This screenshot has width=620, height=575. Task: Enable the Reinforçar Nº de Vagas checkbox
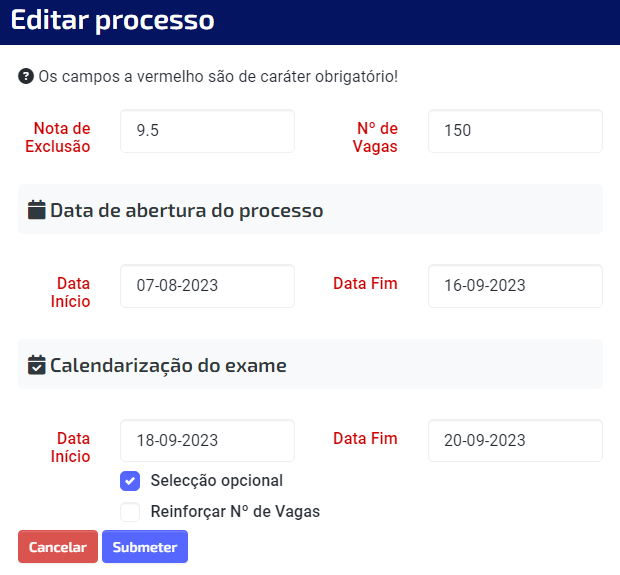(130, 512)
